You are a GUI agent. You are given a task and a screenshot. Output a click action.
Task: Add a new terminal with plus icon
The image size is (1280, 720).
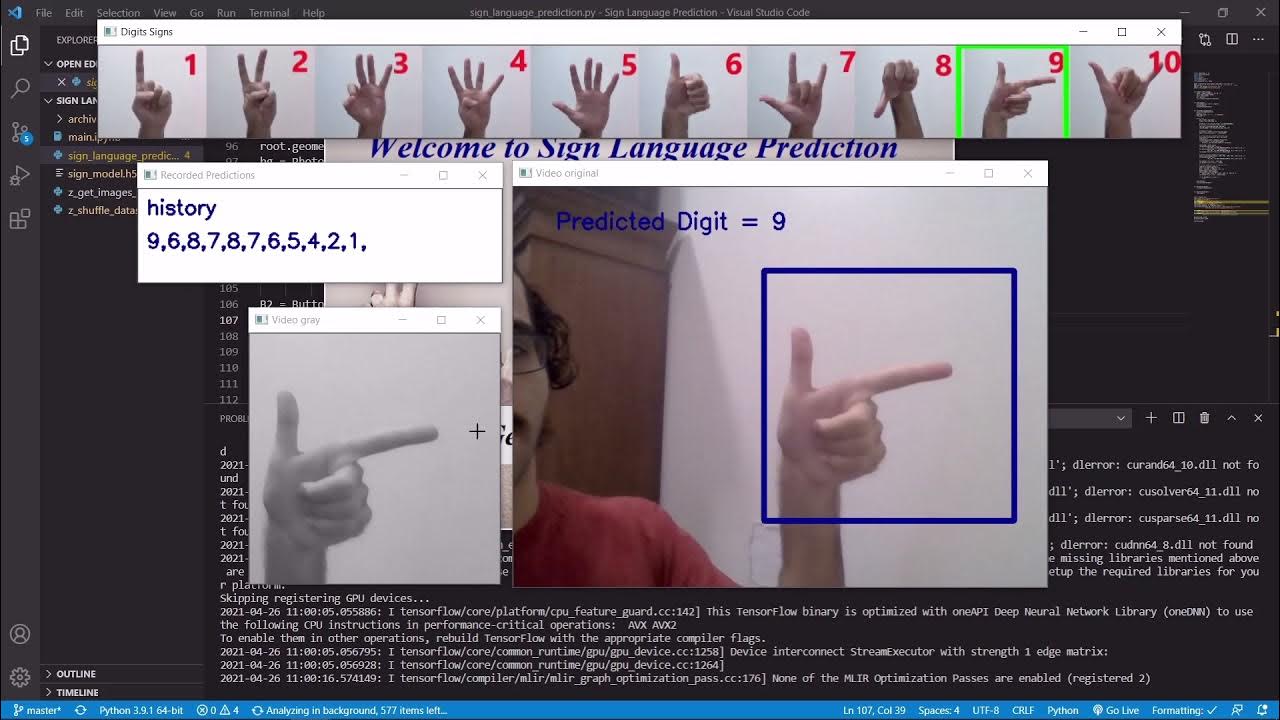click(1151, 418)
